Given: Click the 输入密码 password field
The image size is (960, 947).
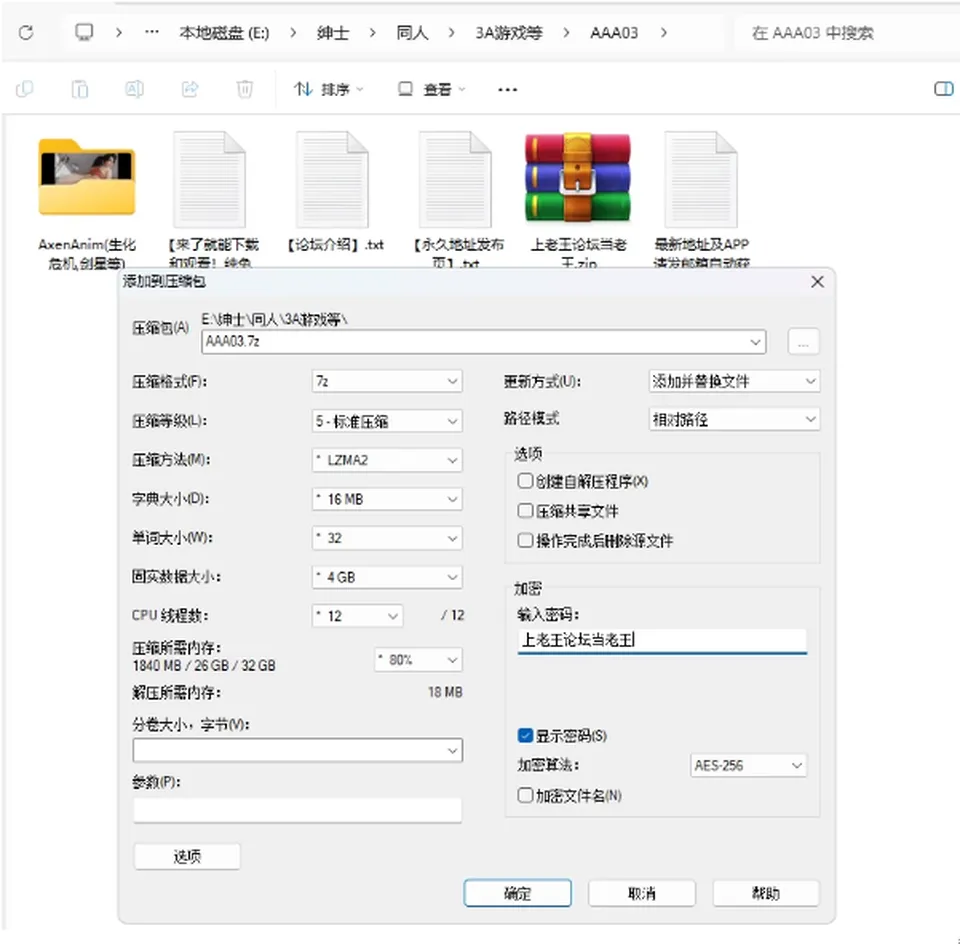Looking at the screenshot, I should [662, 640].
